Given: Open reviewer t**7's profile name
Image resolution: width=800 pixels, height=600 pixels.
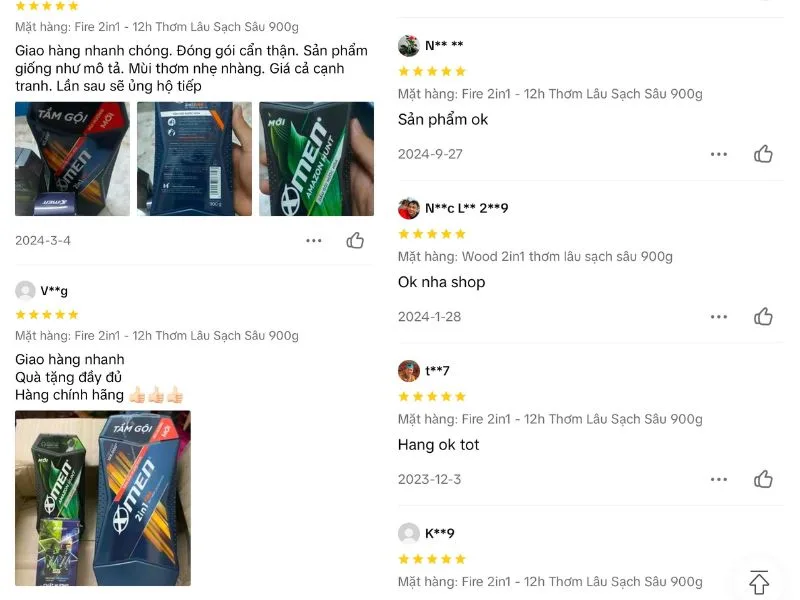Looking at the screenshot, I should [x=437, y=371].
